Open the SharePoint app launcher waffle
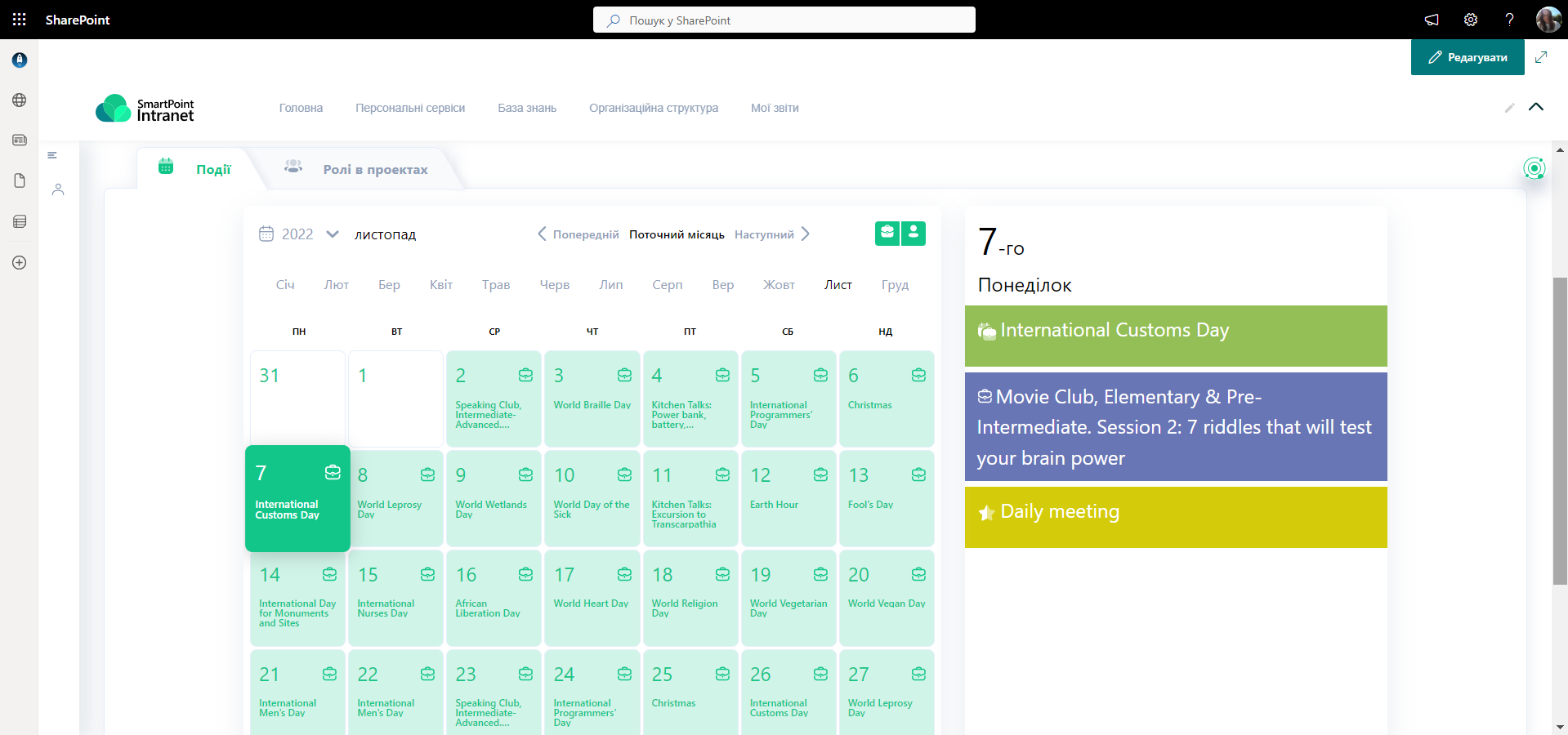The image size is (1568, 735). (20, 20)
